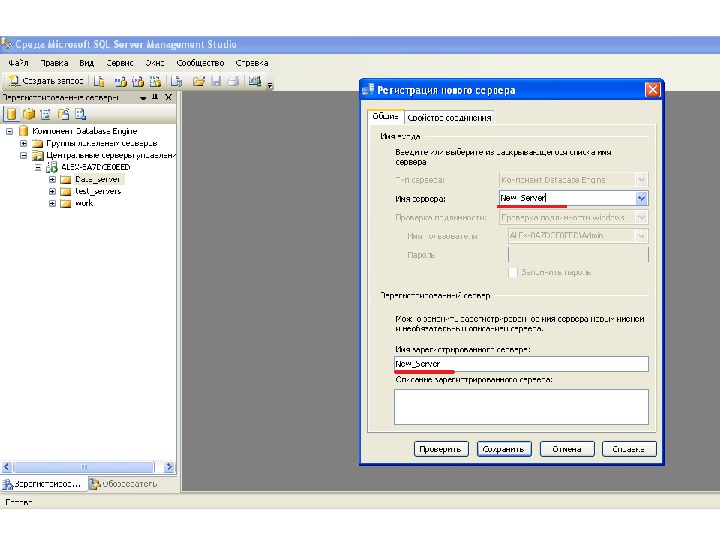Open the Тип сервера combo box
Viewport: 720px width, 540px height.
[574, 180]
